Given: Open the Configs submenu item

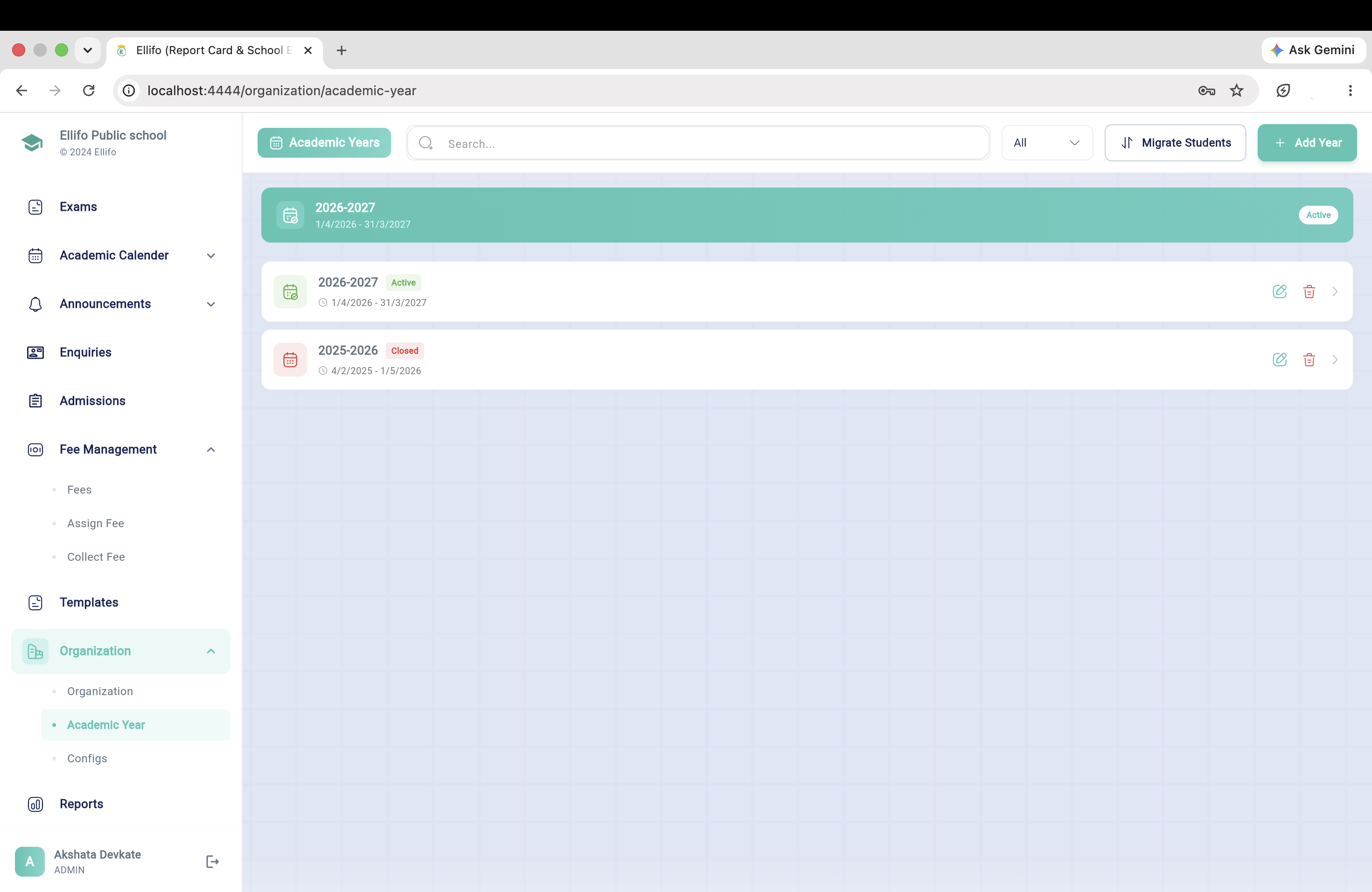Looking at the screenshot, I should [x=87, y=758].
